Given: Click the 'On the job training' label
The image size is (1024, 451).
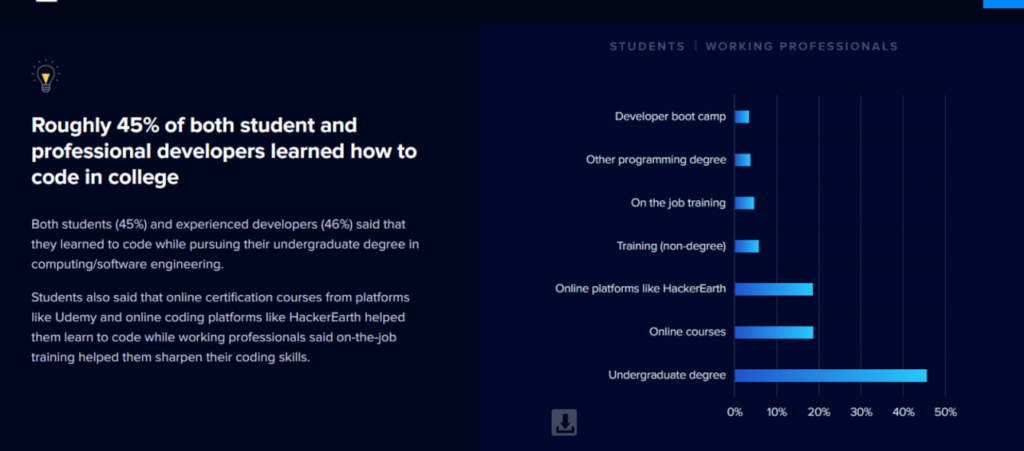Looking at the screenshot, I should [678, 203].
